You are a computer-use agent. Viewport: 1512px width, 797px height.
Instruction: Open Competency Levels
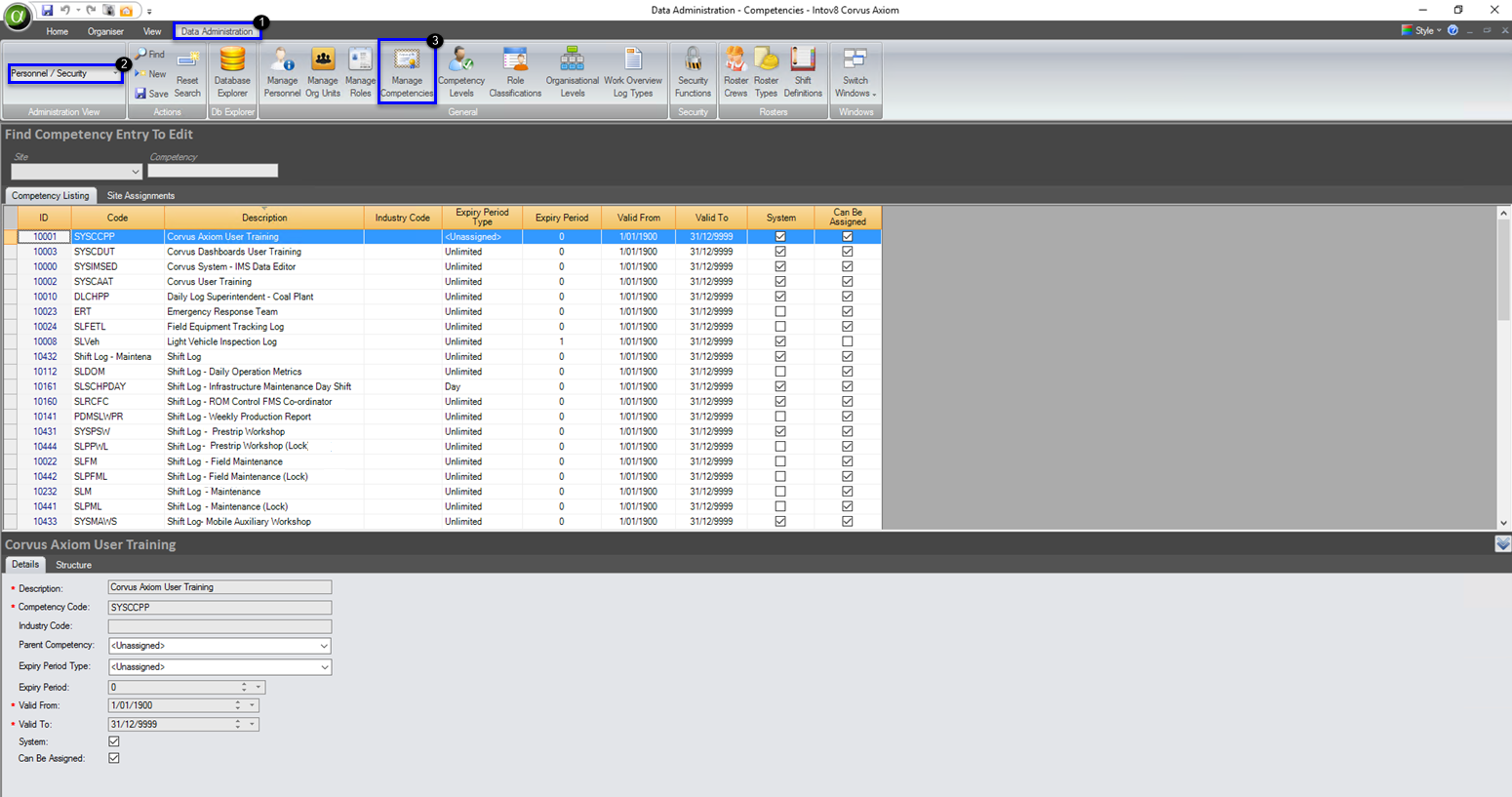461,73
